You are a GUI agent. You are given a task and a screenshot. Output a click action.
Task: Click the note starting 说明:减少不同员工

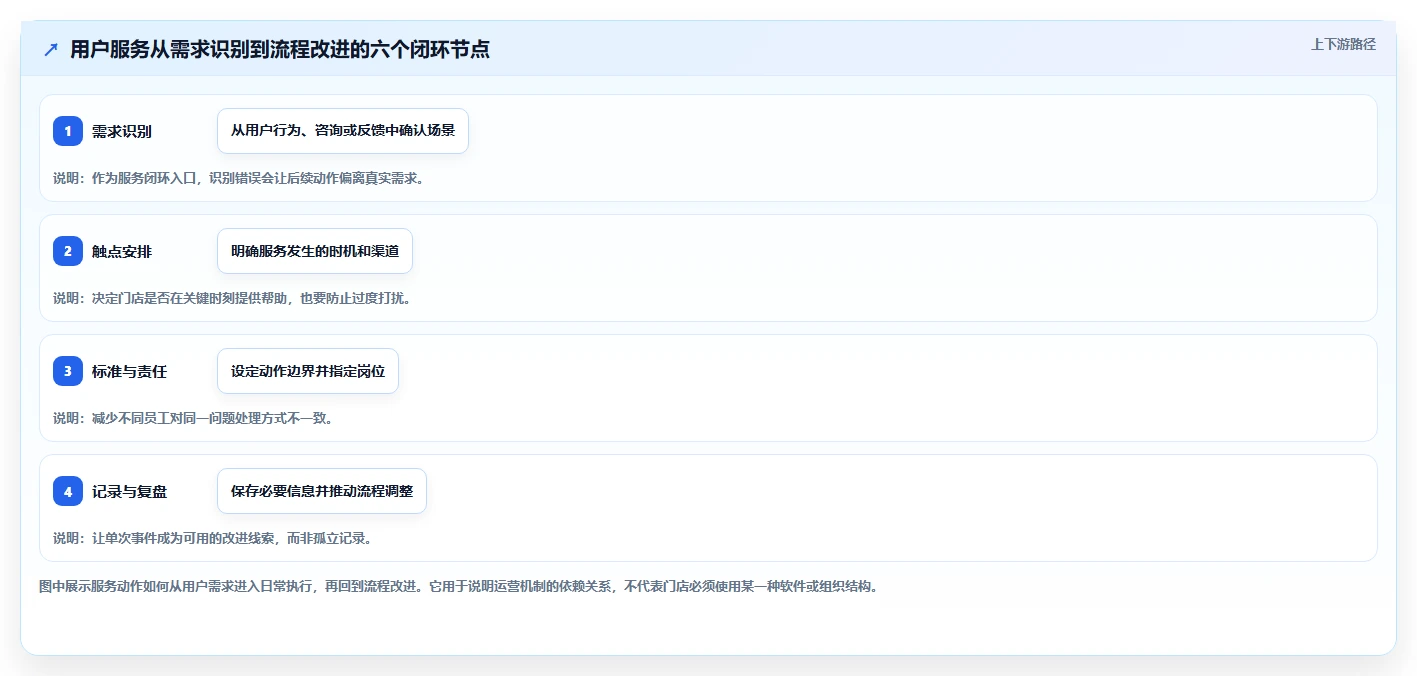coord(193,418)
